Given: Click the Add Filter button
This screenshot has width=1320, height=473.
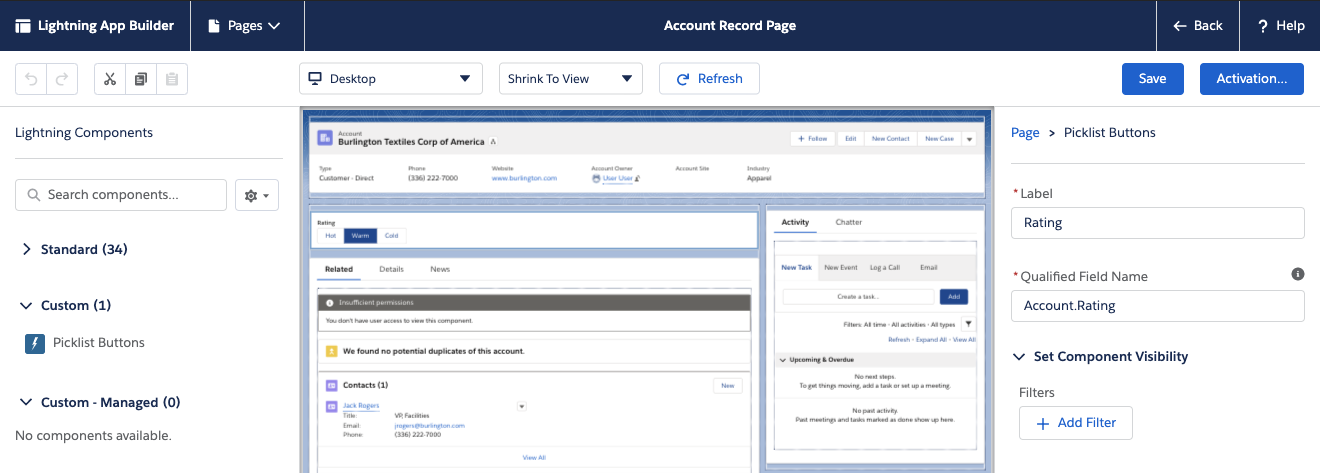Looking at the screenshot, I should point(1075,423).
